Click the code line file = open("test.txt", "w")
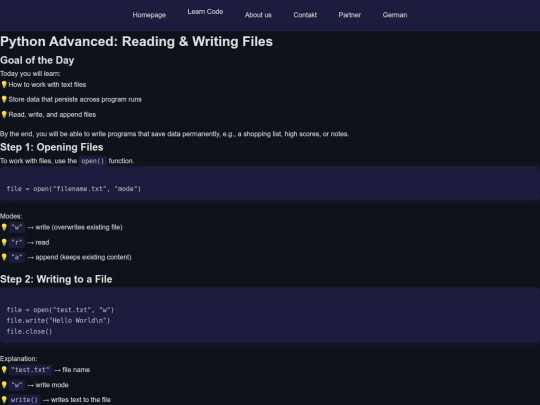The height and width of the screenshot is (405, 540). [60, 310]
